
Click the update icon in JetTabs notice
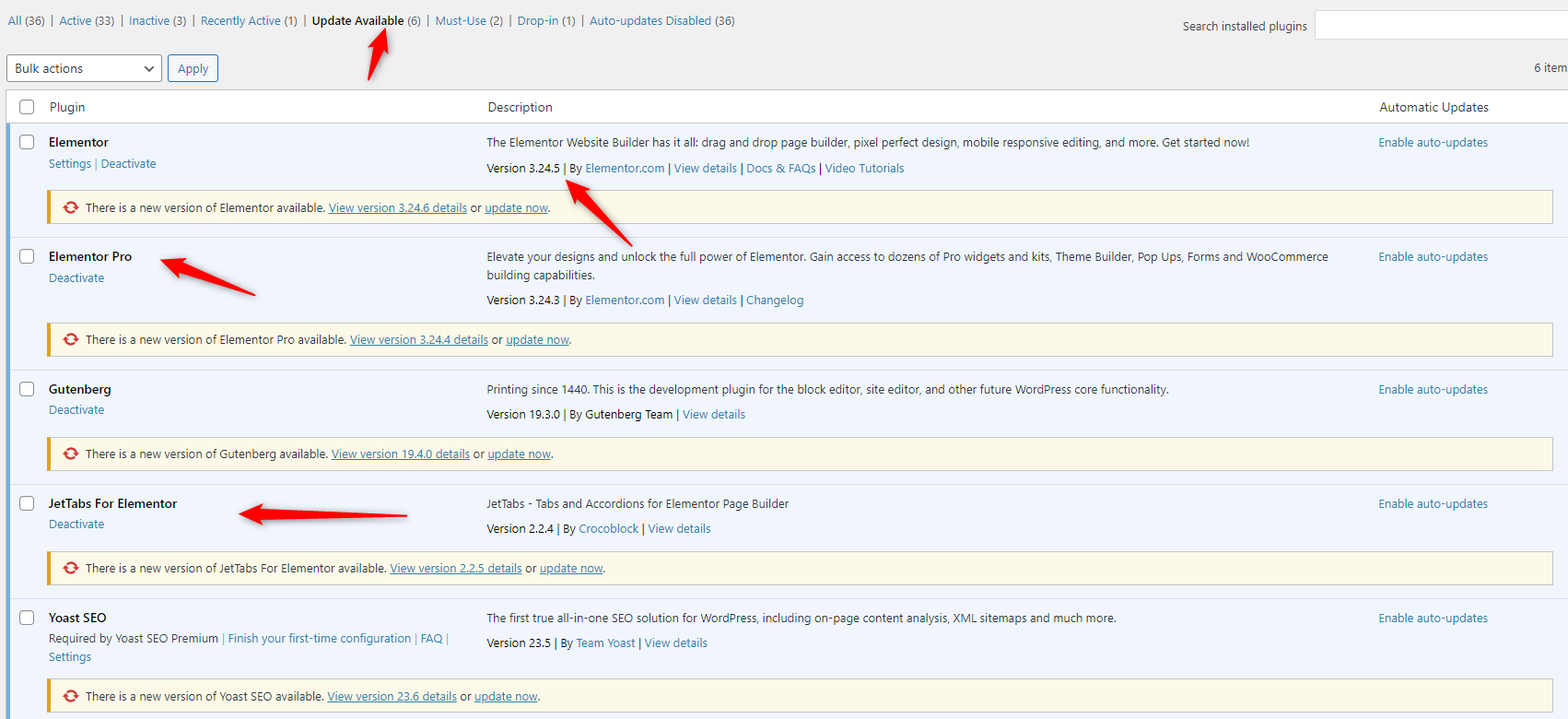tap(71, 568)
